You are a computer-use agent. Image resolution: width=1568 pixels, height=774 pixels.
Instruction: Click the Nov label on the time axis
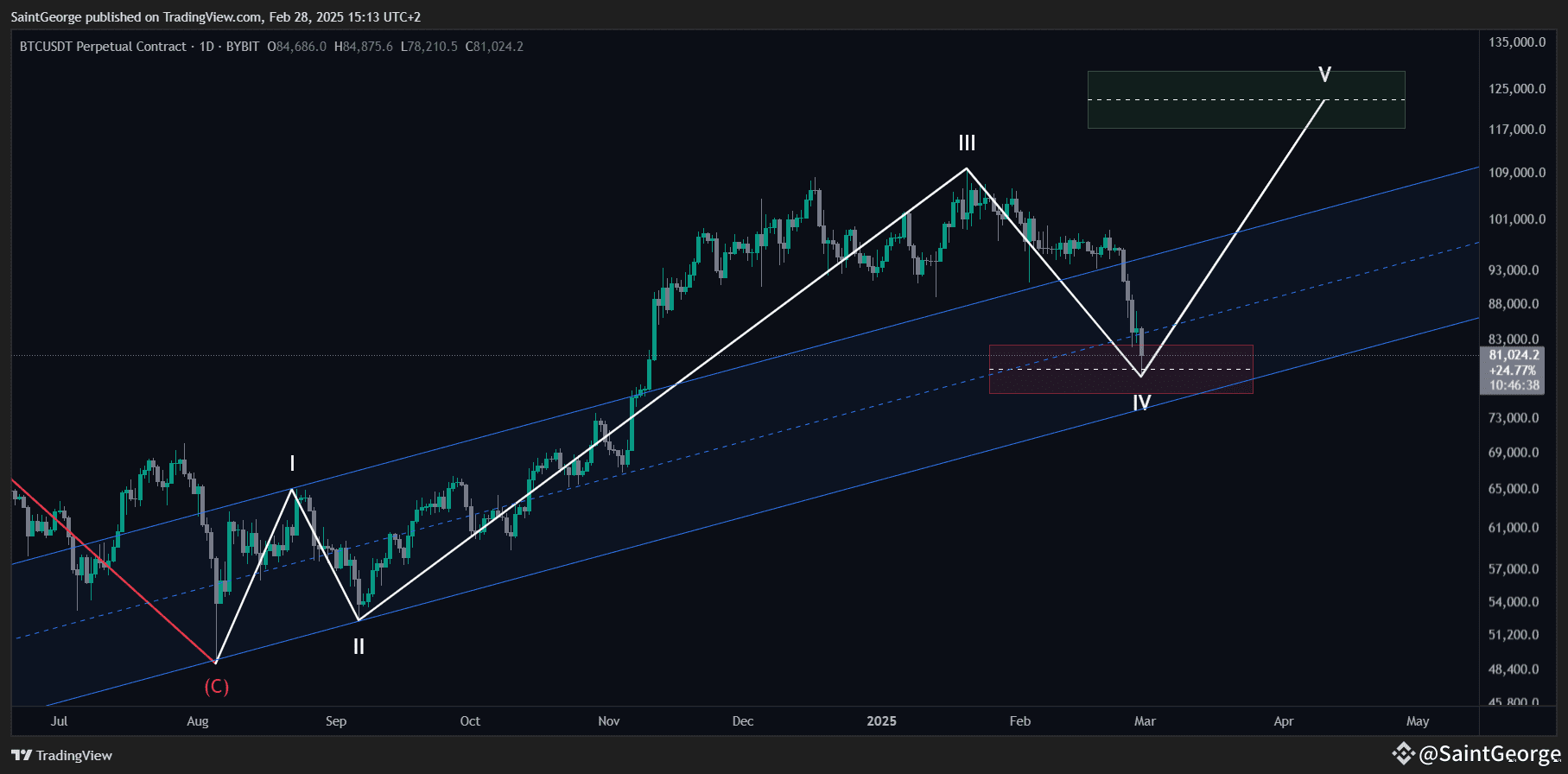[x=609, y=721]
